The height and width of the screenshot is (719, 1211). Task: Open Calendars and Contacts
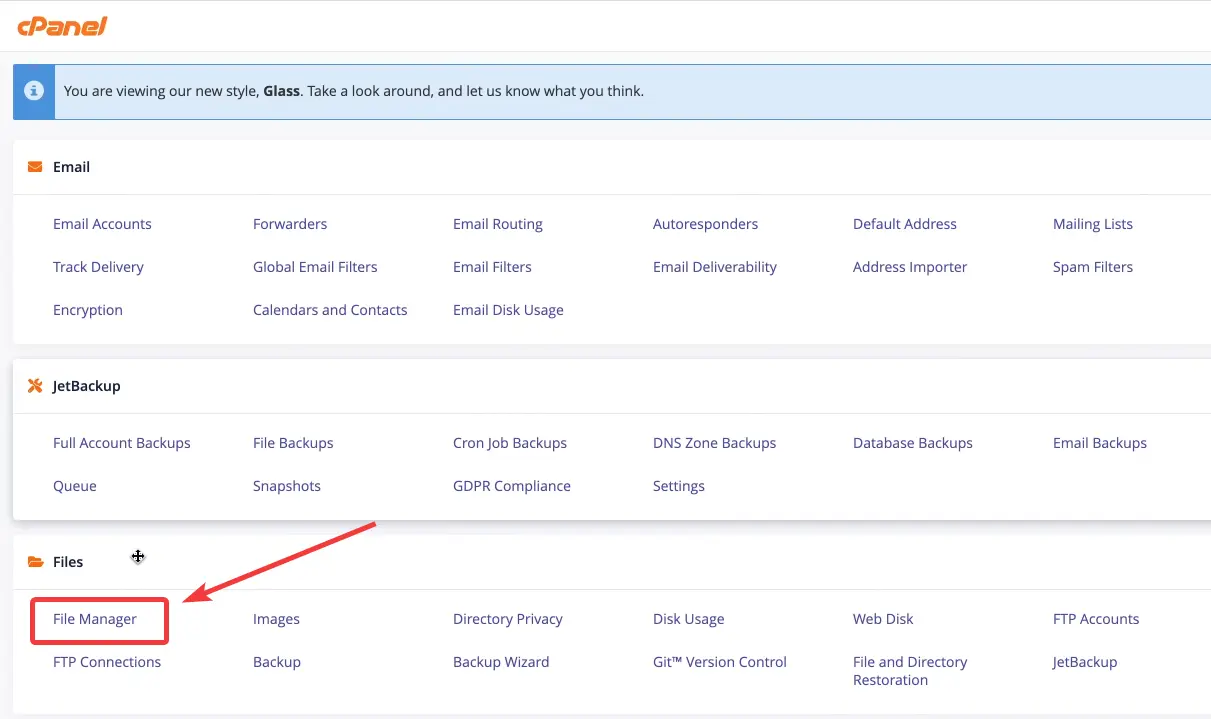(330, 310)
